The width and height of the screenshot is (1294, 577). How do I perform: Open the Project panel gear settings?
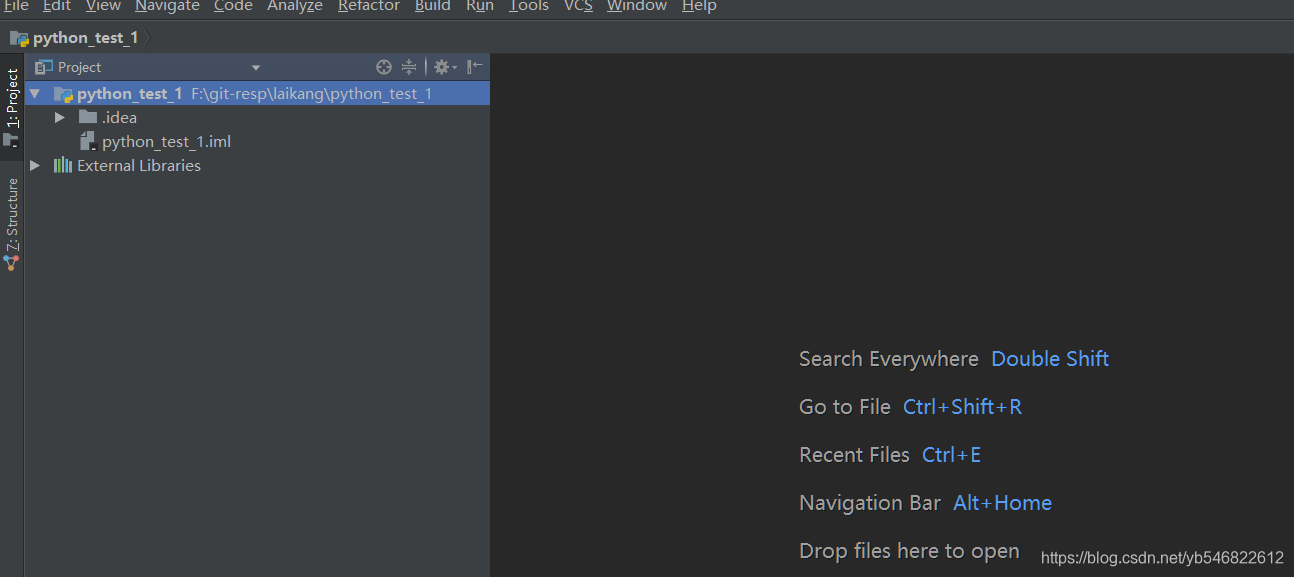(x=445, y=67)
